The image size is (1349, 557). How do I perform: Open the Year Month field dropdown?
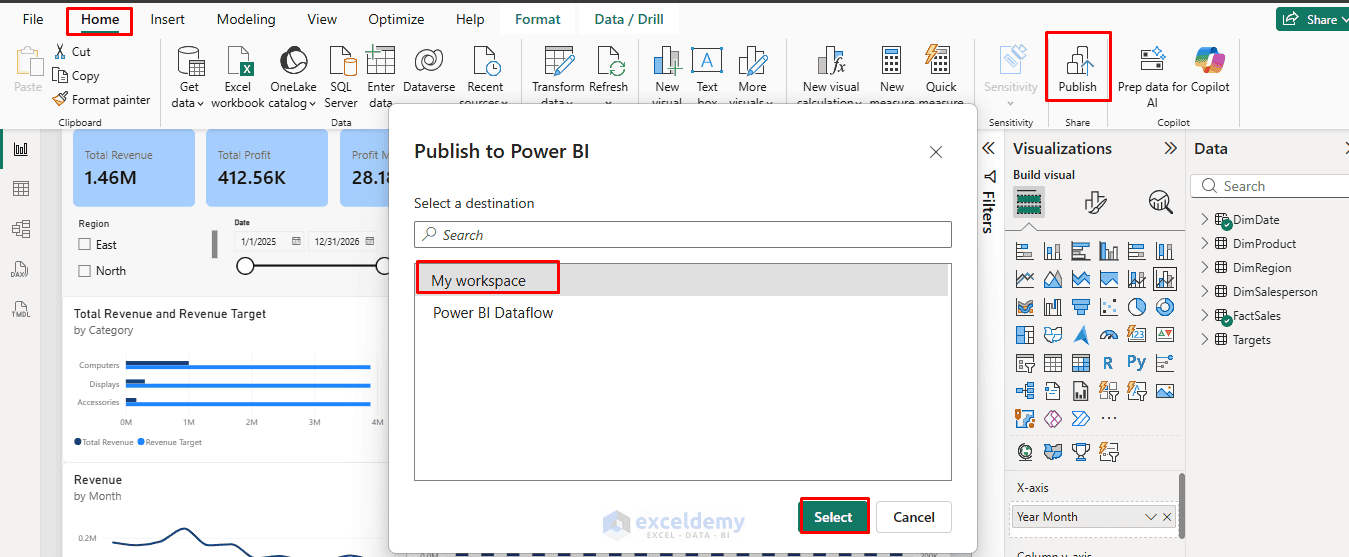point(1150,517)
